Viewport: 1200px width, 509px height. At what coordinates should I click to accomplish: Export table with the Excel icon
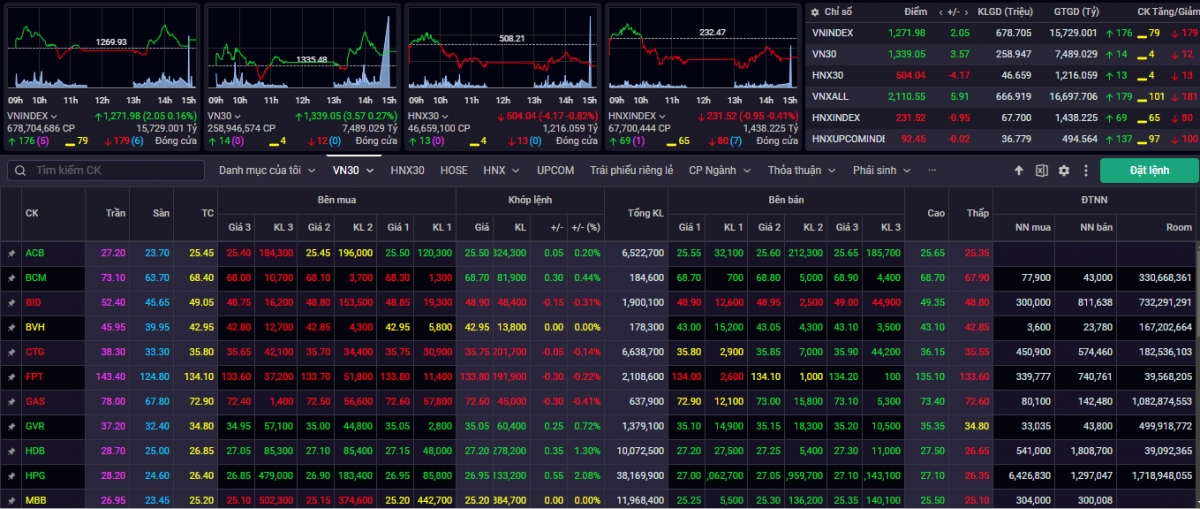click(x=1041, y=171)
